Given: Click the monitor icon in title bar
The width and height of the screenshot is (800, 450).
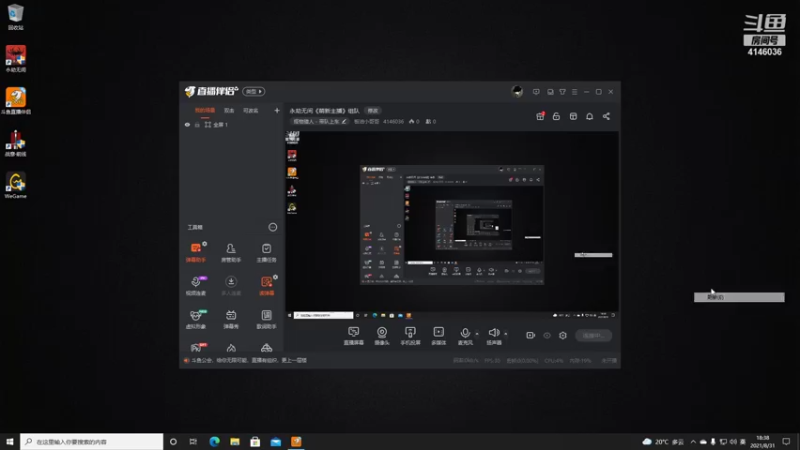Looking at the screenshot, I should click(550, 92).
